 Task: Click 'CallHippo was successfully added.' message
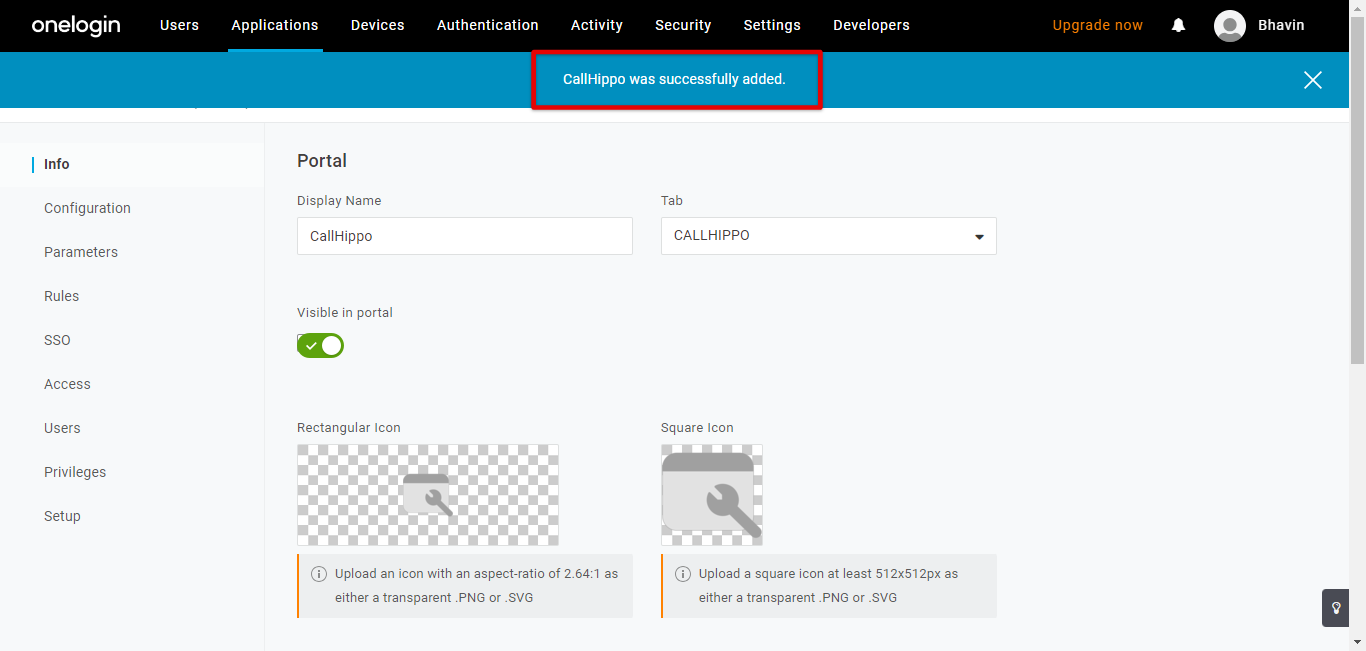pyautogui.click(x=675, y=79)
